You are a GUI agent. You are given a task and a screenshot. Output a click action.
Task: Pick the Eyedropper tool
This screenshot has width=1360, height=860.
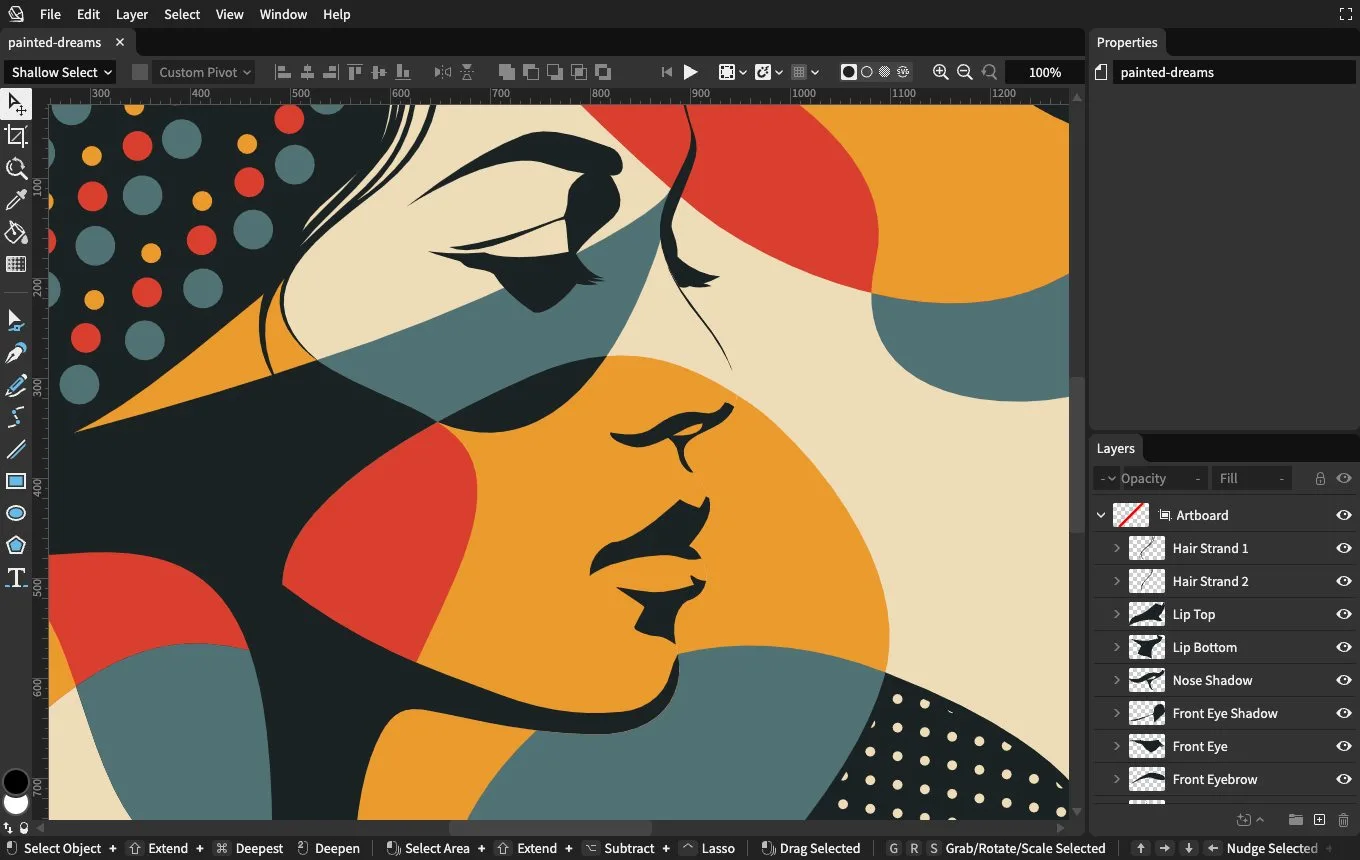(16, 200)
